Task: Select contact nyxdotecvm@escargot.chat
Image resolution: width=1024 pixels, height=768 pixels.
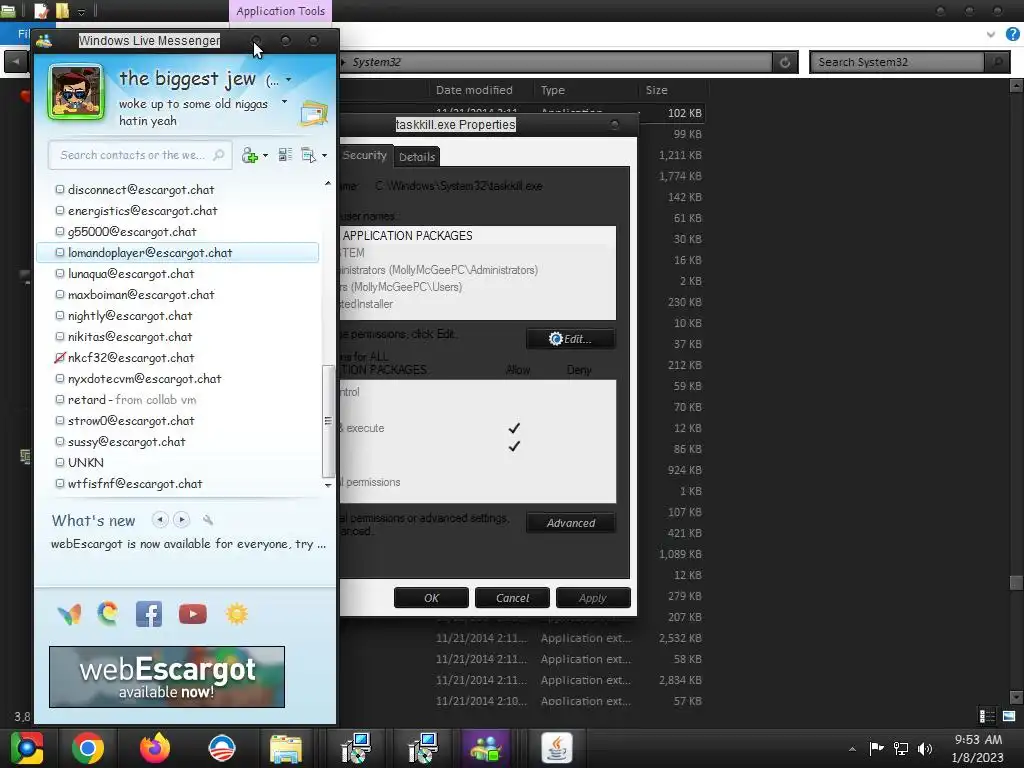Action: pyautogui.click(x=144, y=379)
